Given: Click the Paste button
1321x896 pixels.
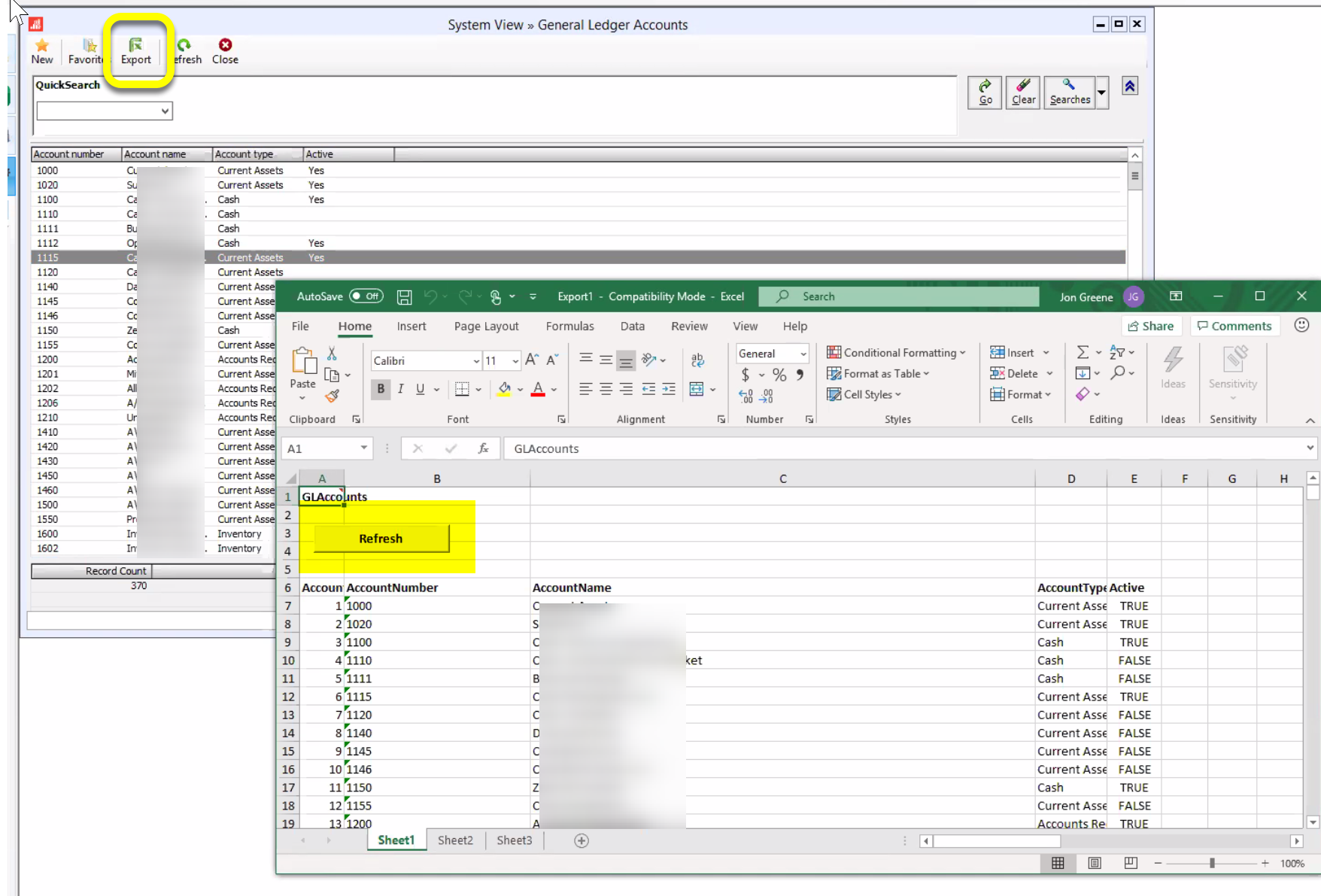Looking at the screenshot, I should (303, 370).
